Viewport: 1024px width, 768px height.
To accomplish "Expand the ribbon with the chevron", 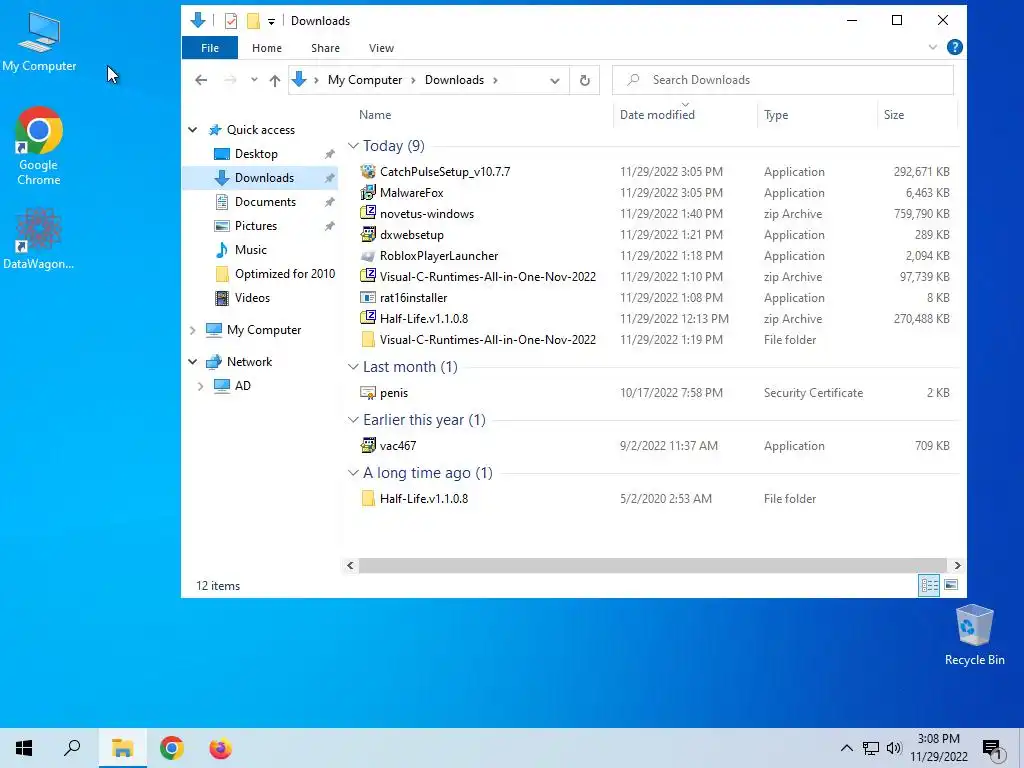I will (x=933, y=47).
